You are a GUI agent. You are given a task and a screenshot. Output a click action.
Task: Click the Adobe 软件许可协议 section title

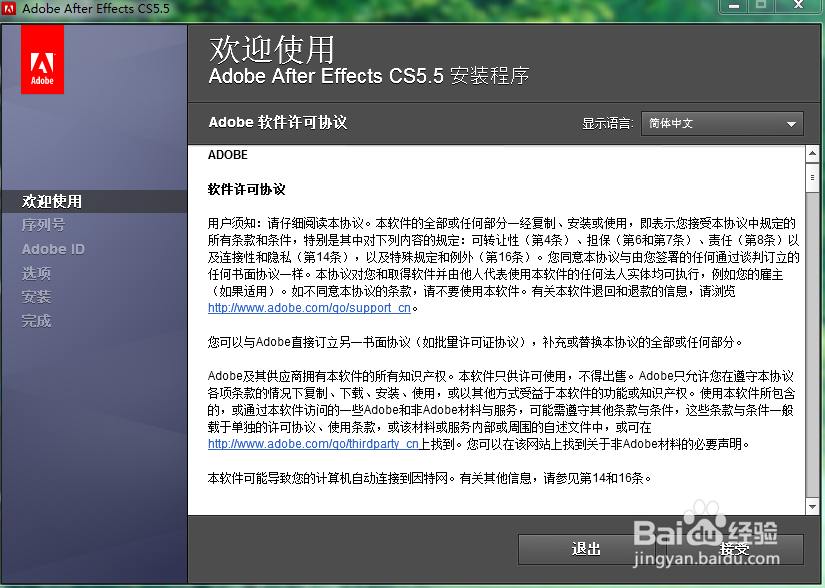(x=278, y=123)
